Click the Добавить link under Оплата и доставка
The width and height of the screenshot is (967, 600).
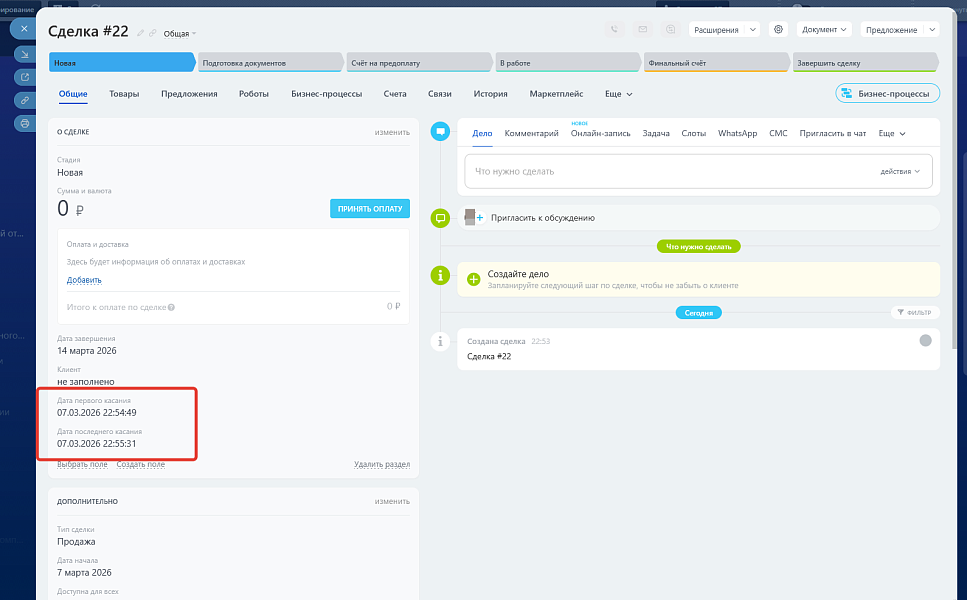pos(84,280)
